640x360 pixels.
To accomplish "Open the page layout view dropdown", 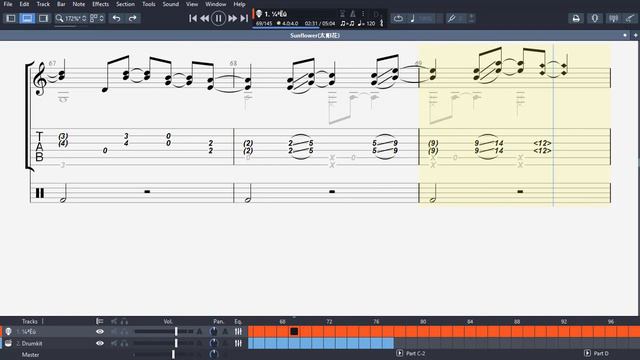I will [x=97, y=18].
